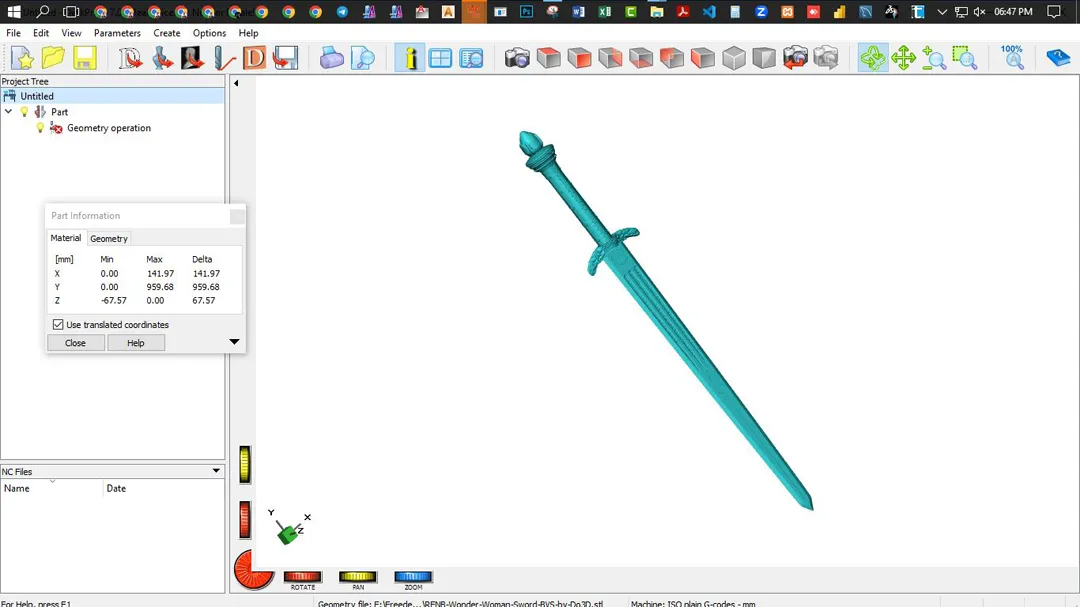Click the blue ZOOM thumbwheel at bottom

coord(413,577)
